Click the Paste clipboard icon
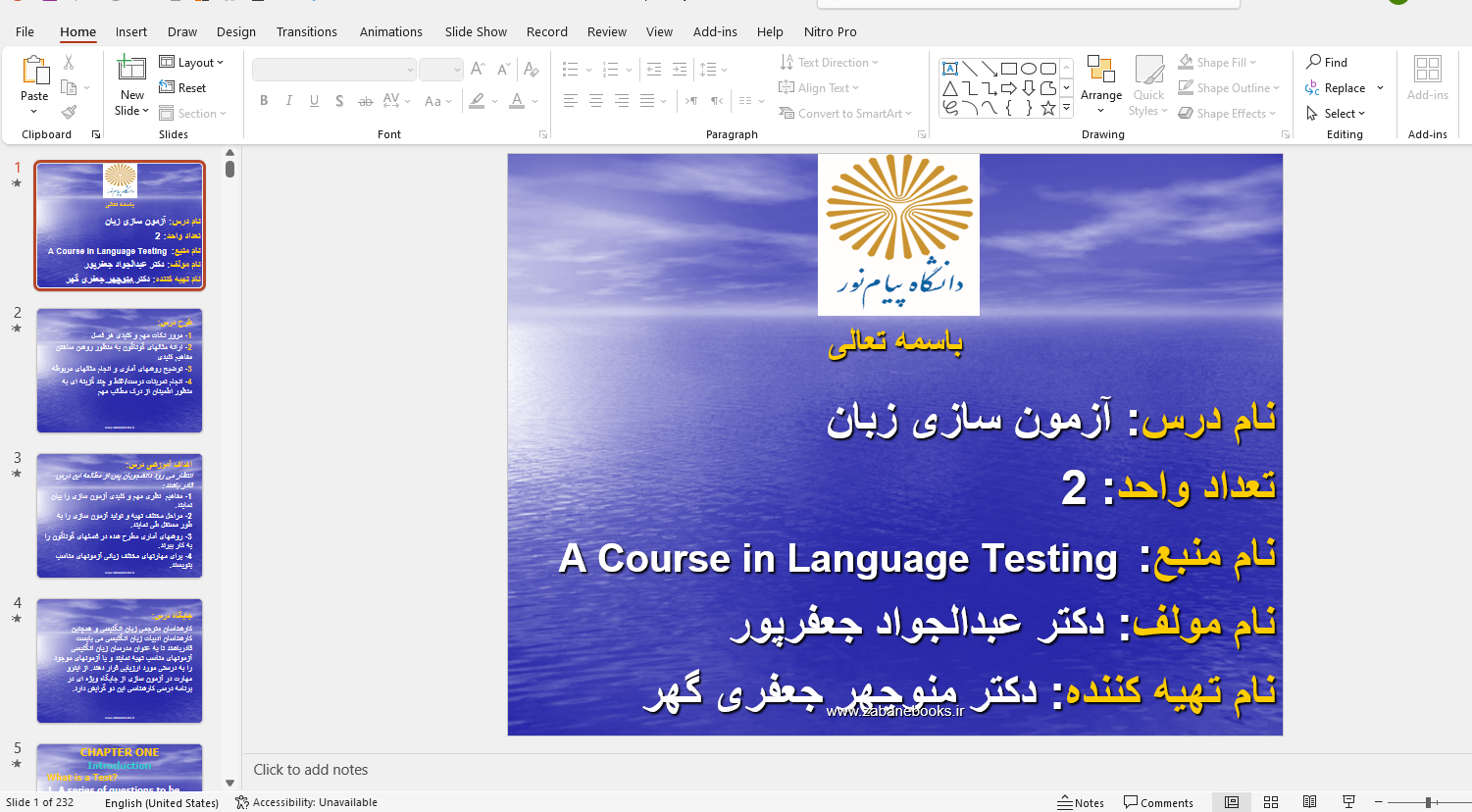 tap(34, 71)
